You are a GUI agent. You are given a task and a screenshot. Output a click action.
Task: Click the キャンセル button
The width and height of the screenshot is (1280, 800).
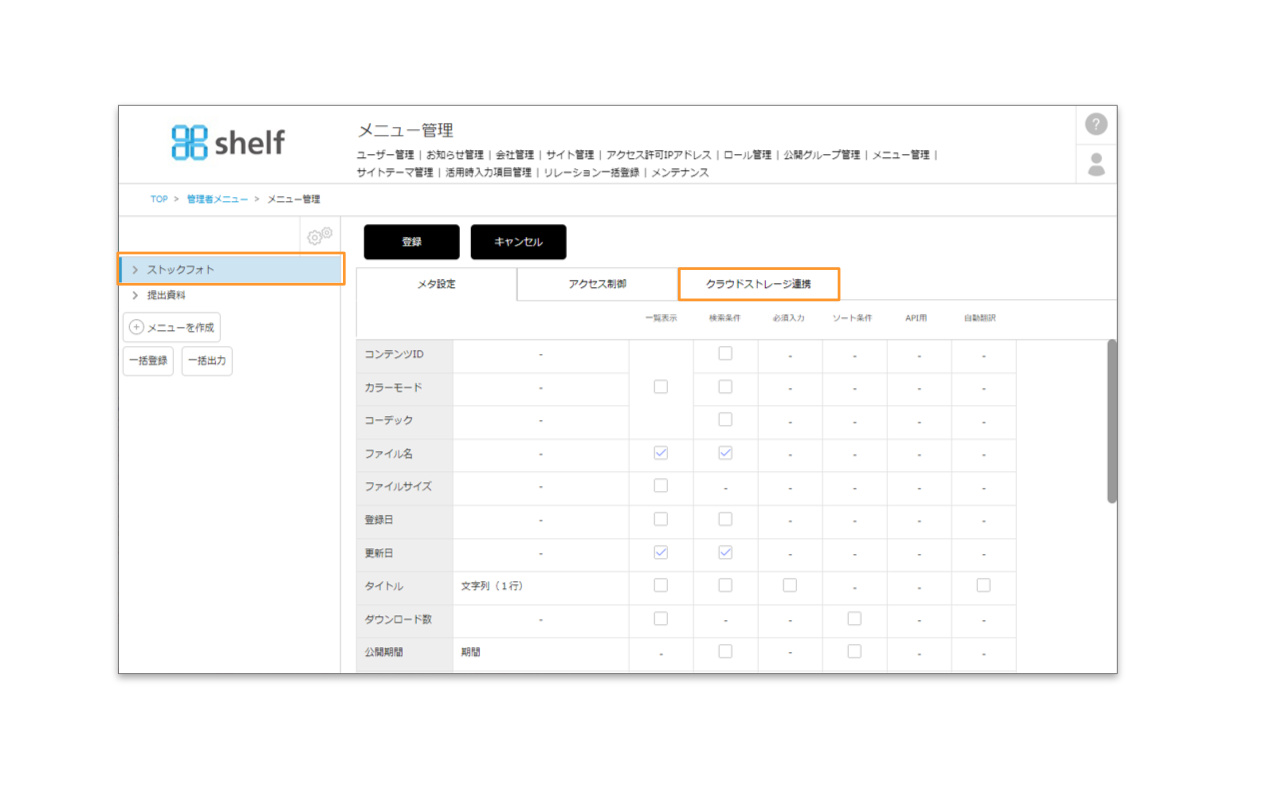coord(518,242)
